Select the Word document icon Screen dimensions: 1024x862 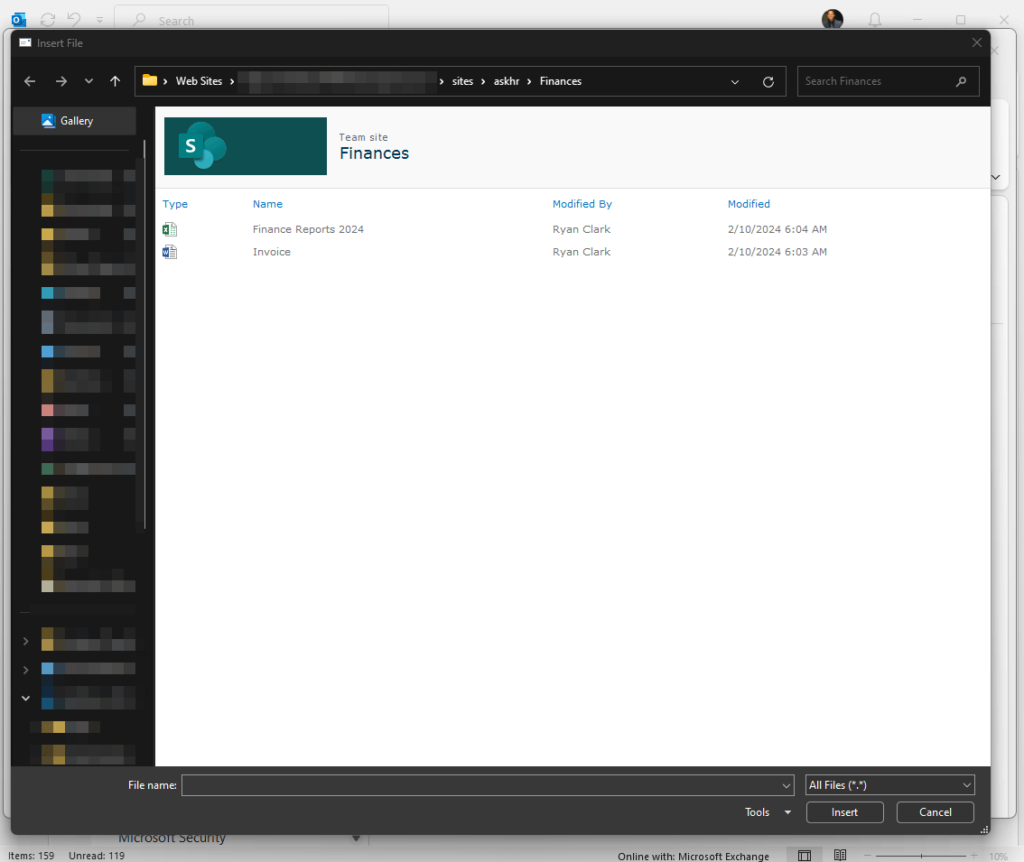point(170,251)
